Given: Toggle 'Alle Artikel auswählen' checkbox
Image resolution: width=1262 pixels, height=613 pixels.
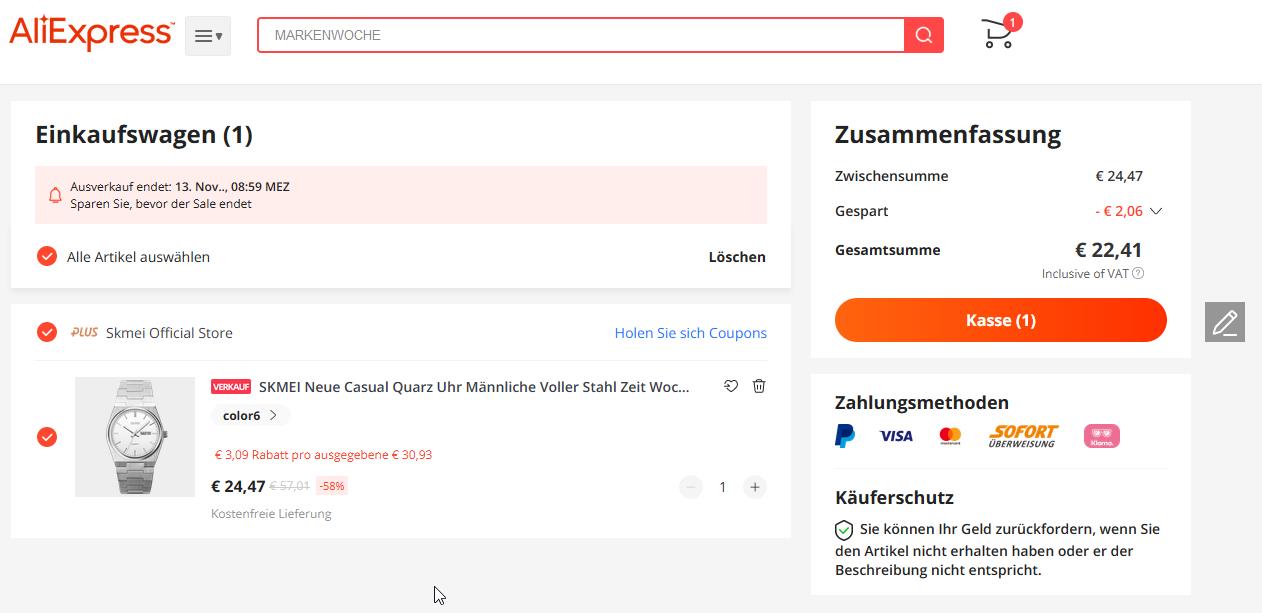Looking at the screenshot, I should tap(47, 257).
